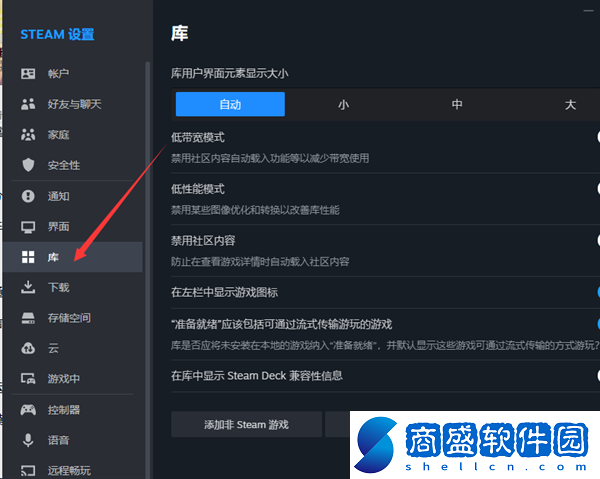
Task: Open 界面 settings
Action: coord(73,227)
